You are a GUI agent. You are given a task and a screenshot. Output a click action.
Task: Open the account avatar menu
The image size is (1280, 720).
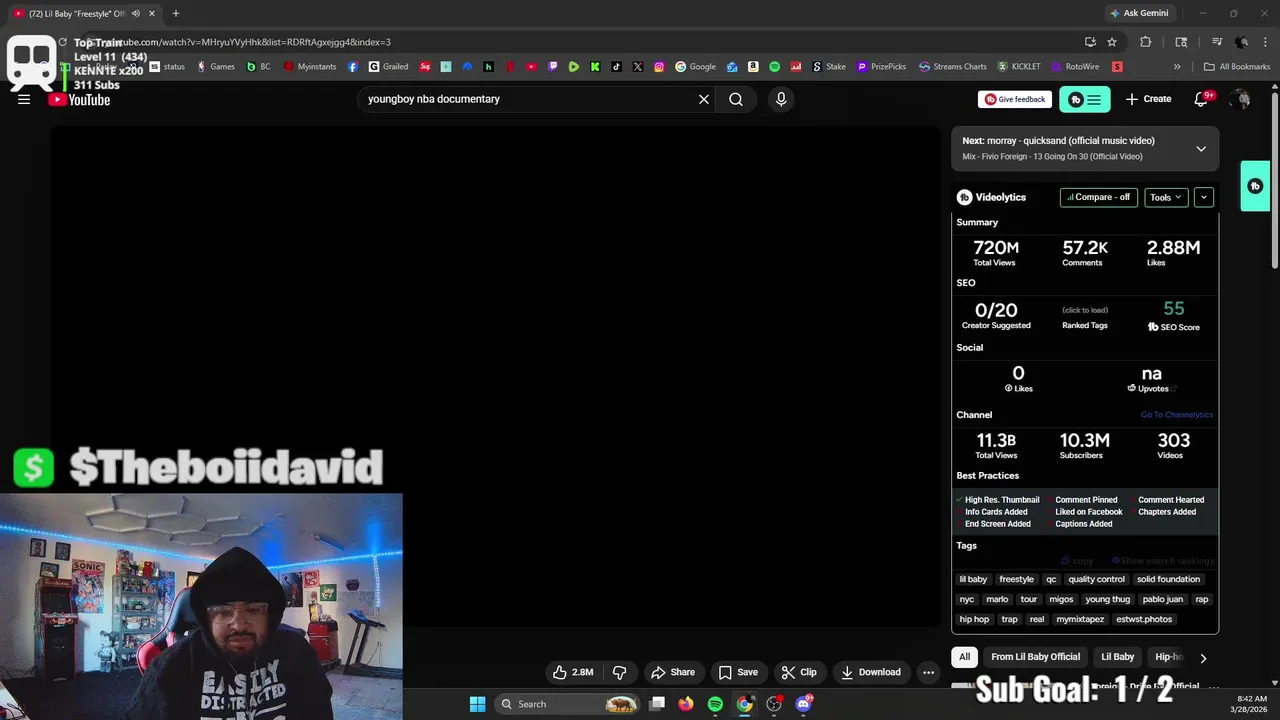pos(1241,99)
